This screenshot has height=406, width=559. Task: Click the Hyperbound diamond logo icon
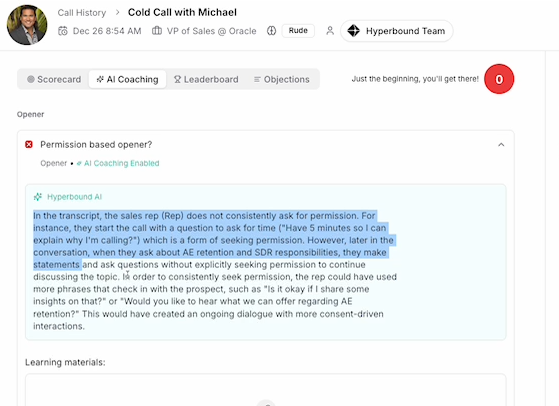pos(353,31)
